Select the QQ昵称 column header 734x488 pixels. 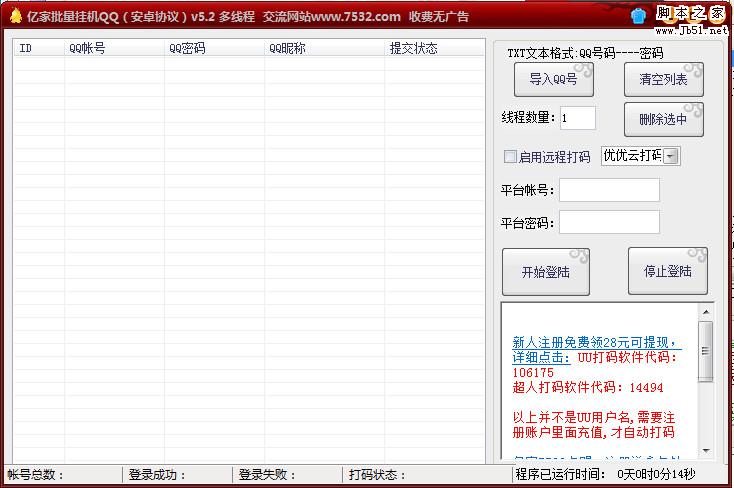(324, 48)
